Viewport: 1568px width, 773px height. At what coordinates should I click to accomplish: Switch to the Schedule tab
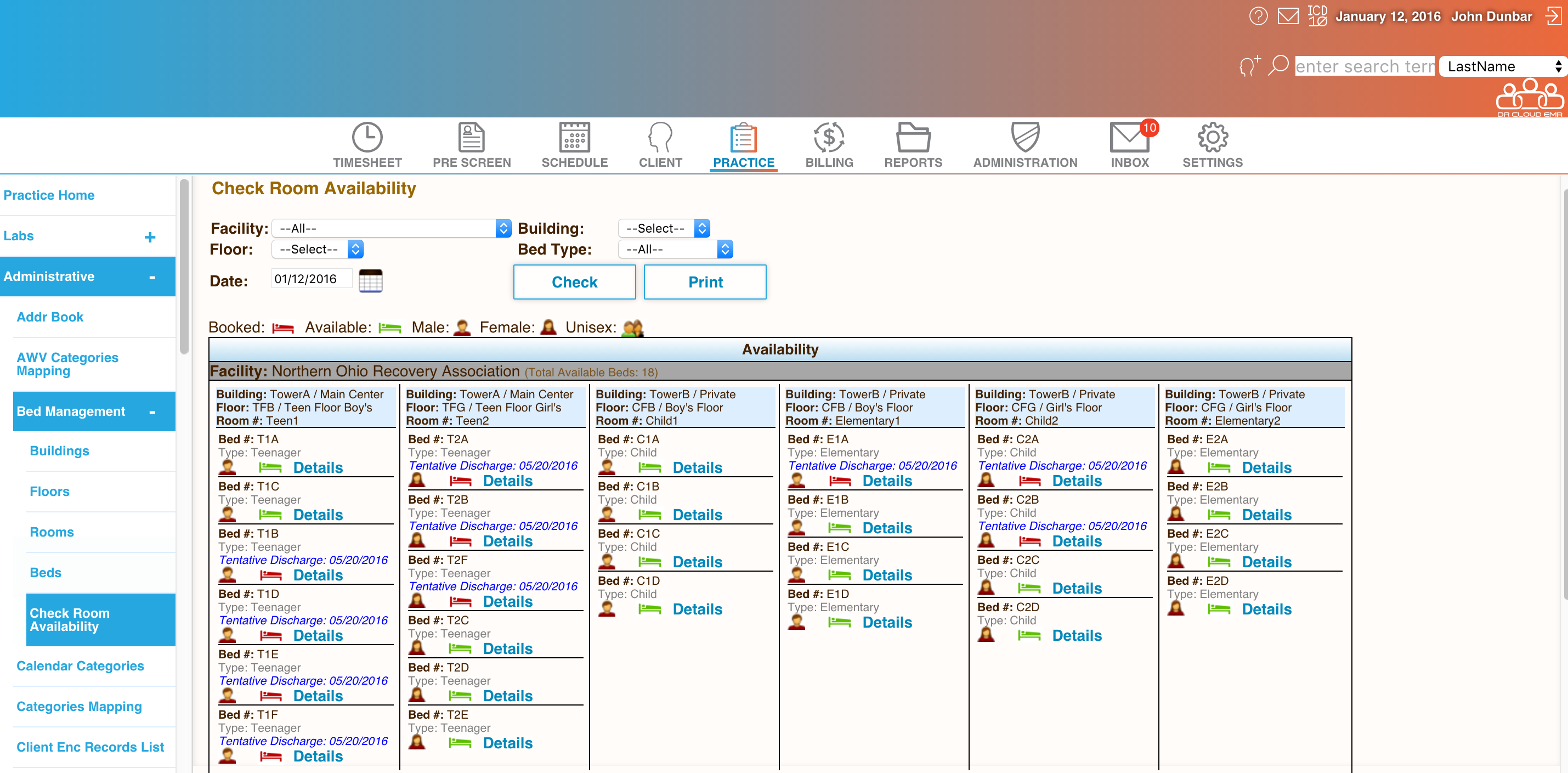(574, 145)
